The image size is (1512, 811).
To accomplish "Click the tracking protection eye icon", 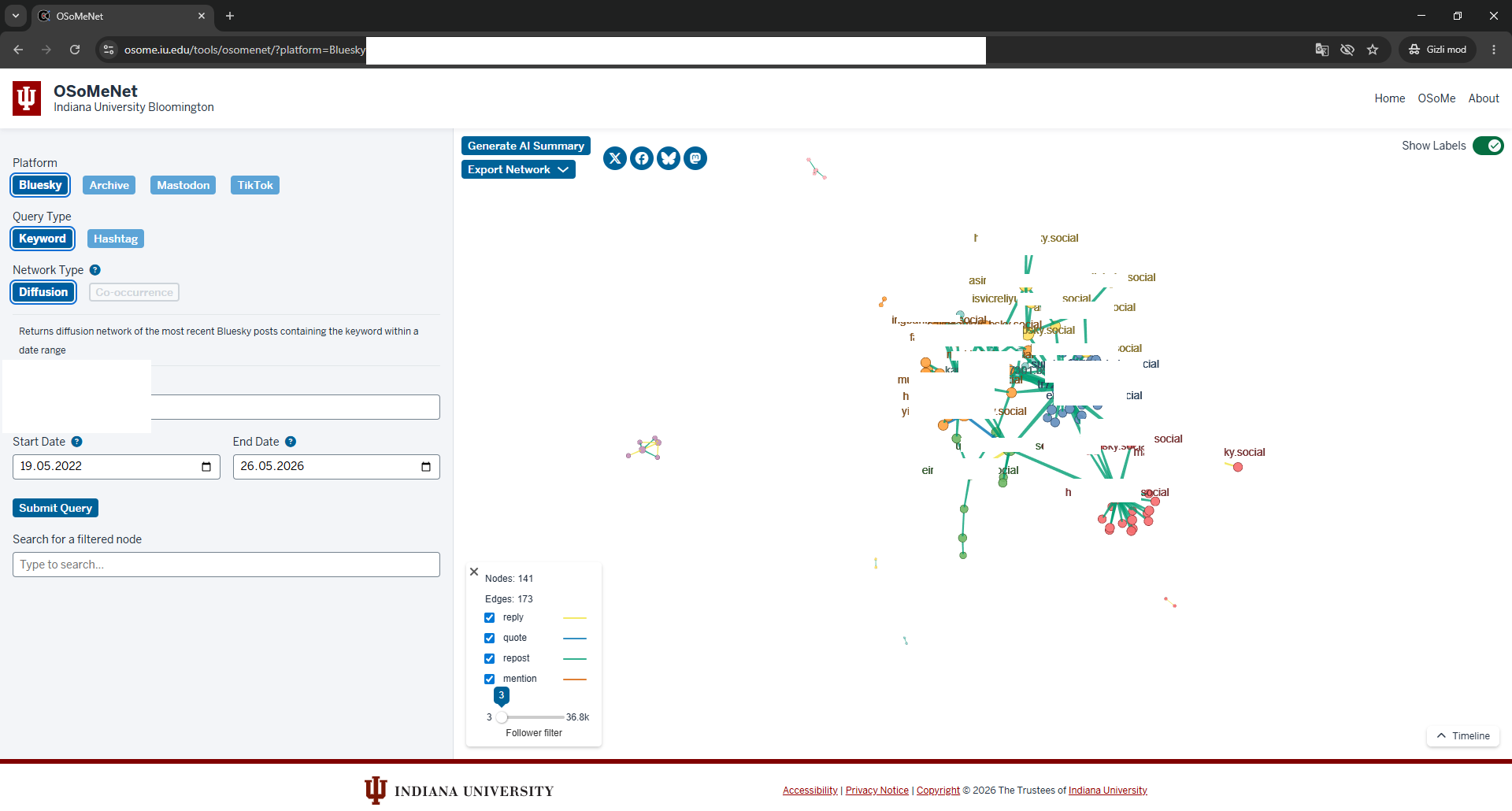I will pyautogui.click(x=1347, y=50).
